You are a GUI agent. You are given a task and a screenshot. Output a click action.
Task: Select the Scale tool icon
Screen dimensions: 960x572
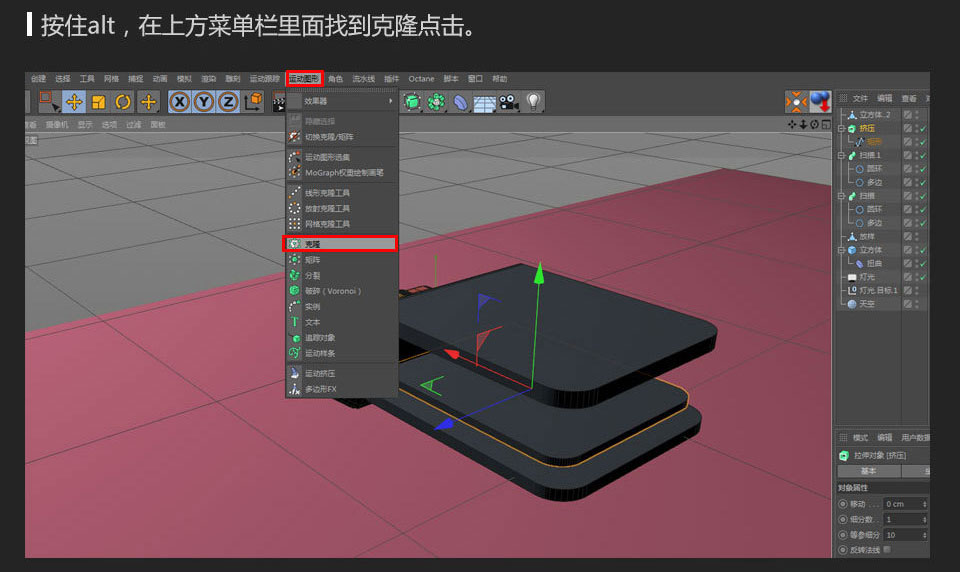click(x=99, y=102)
